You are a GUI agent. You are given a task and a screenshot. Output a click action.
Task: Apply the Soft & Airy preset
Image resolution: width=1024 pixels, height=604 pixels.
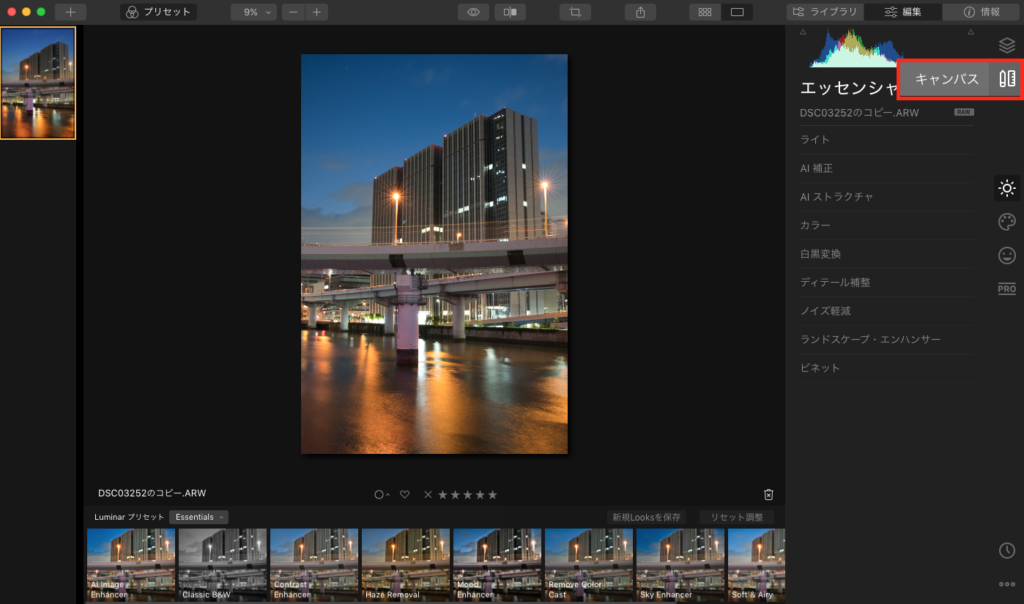click(756, 565)
